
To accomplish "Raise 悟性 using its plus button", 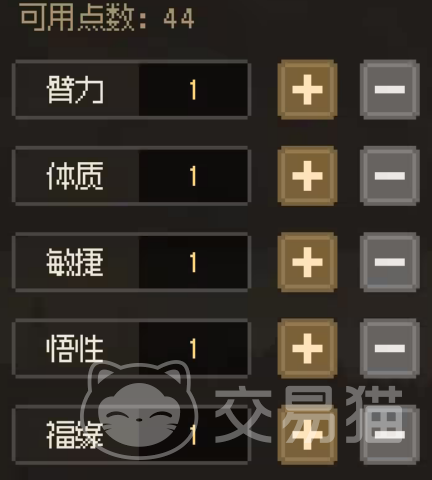I will point(307,348).
